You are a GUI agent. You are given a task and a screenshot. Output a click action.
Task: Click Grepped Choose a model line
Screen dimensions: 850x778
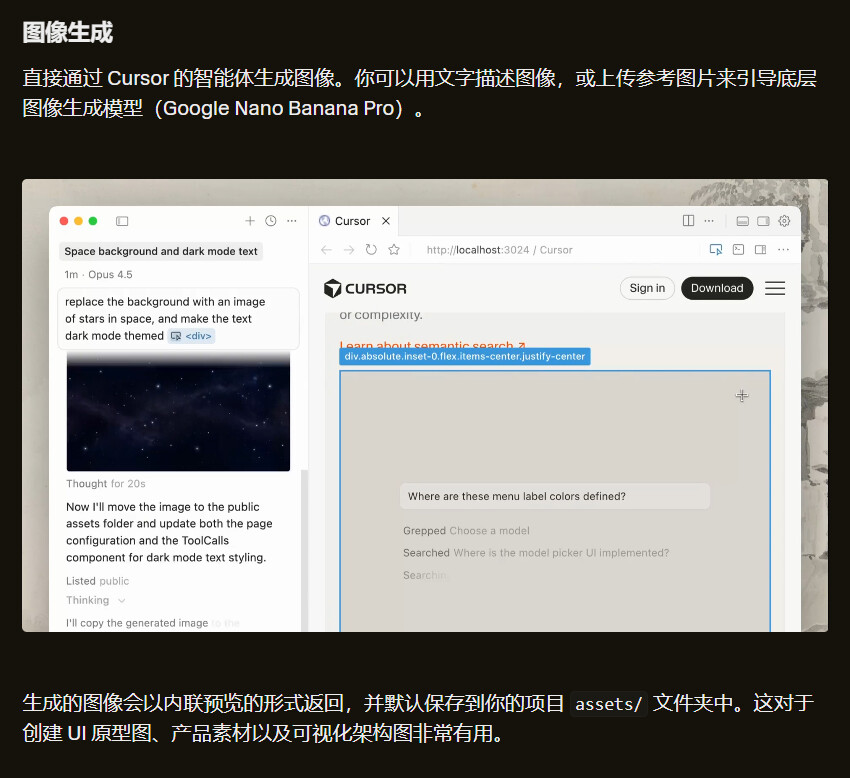coord(466,531)
